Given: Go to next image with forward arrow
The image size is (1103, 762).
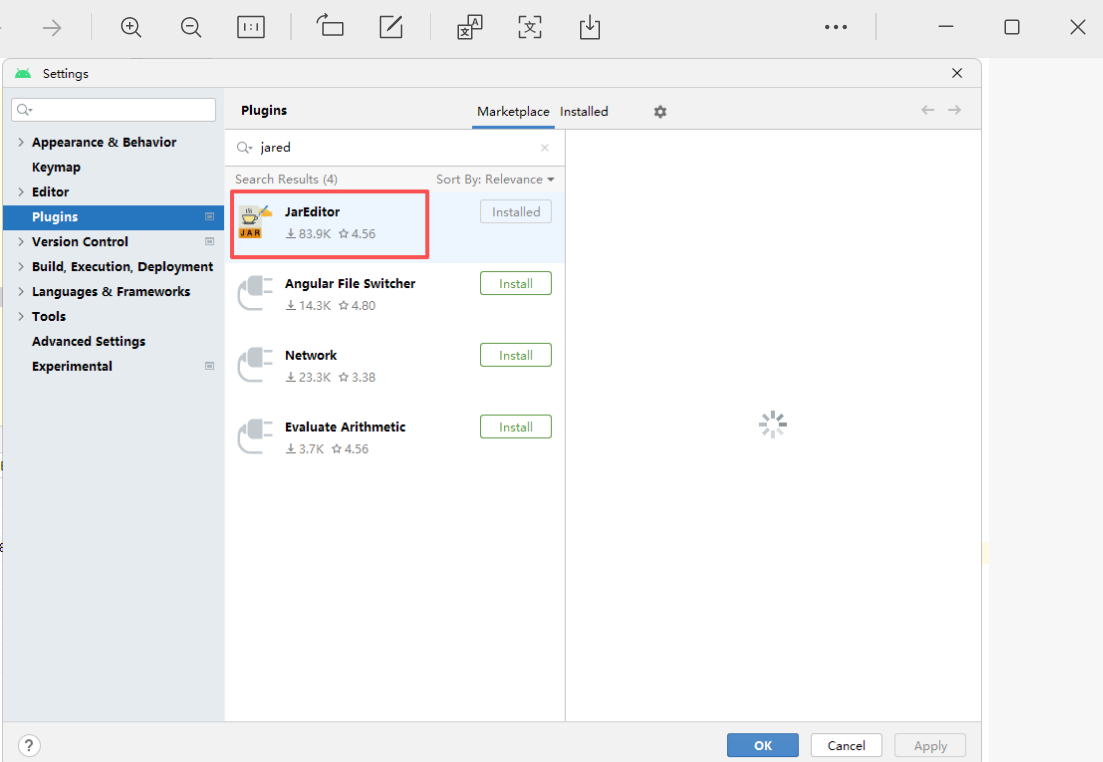Looking at the screenshot, I should (51, 27).
